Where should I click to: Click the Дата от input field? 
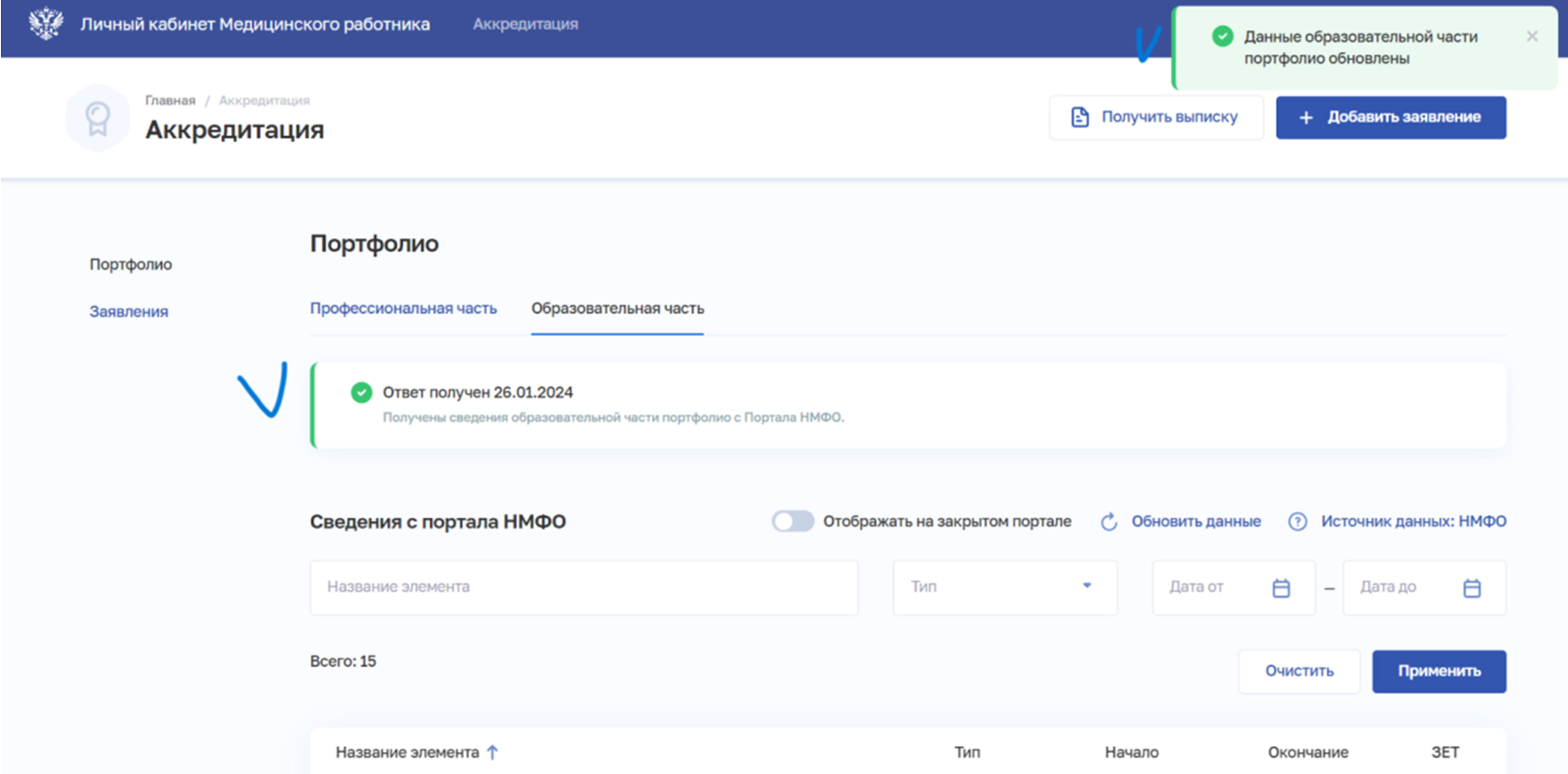[1233, 588]
